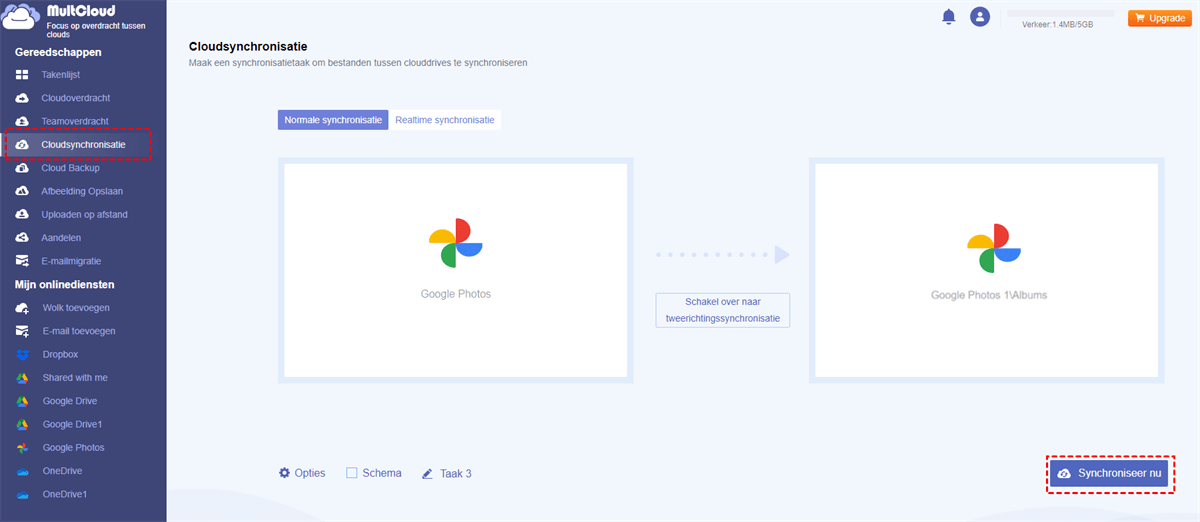This screenshot has height=522, width=1200.
Task: Click the Synchroniseer nu button
Action: pos(1109,473)
